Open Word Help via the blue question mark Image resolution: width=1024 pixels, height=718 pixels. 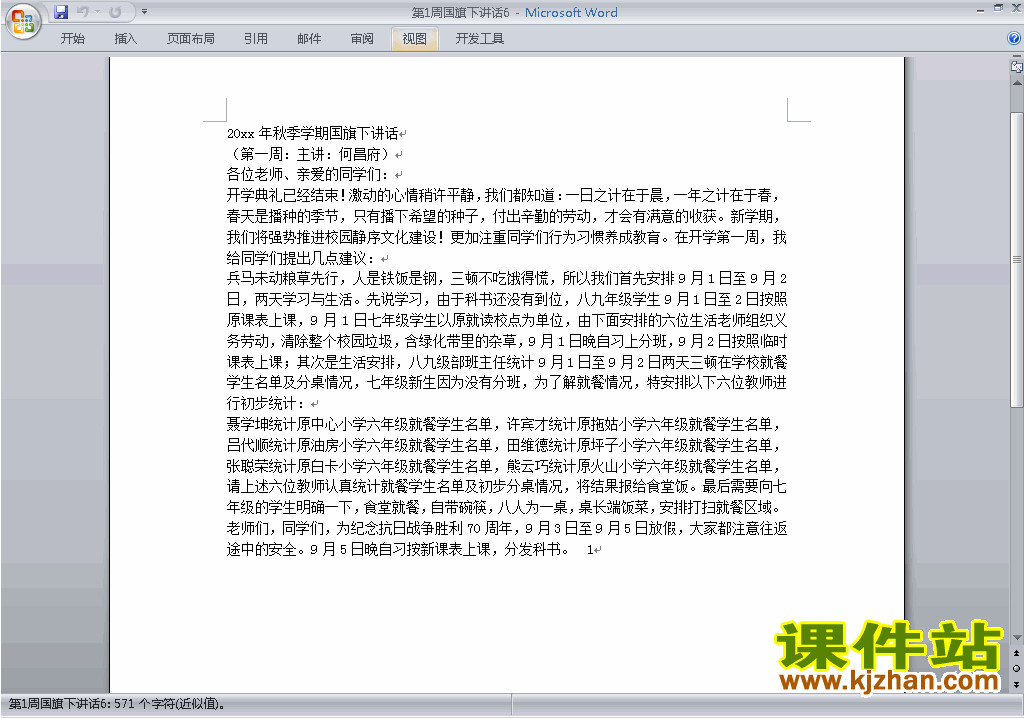point(1014,39)
